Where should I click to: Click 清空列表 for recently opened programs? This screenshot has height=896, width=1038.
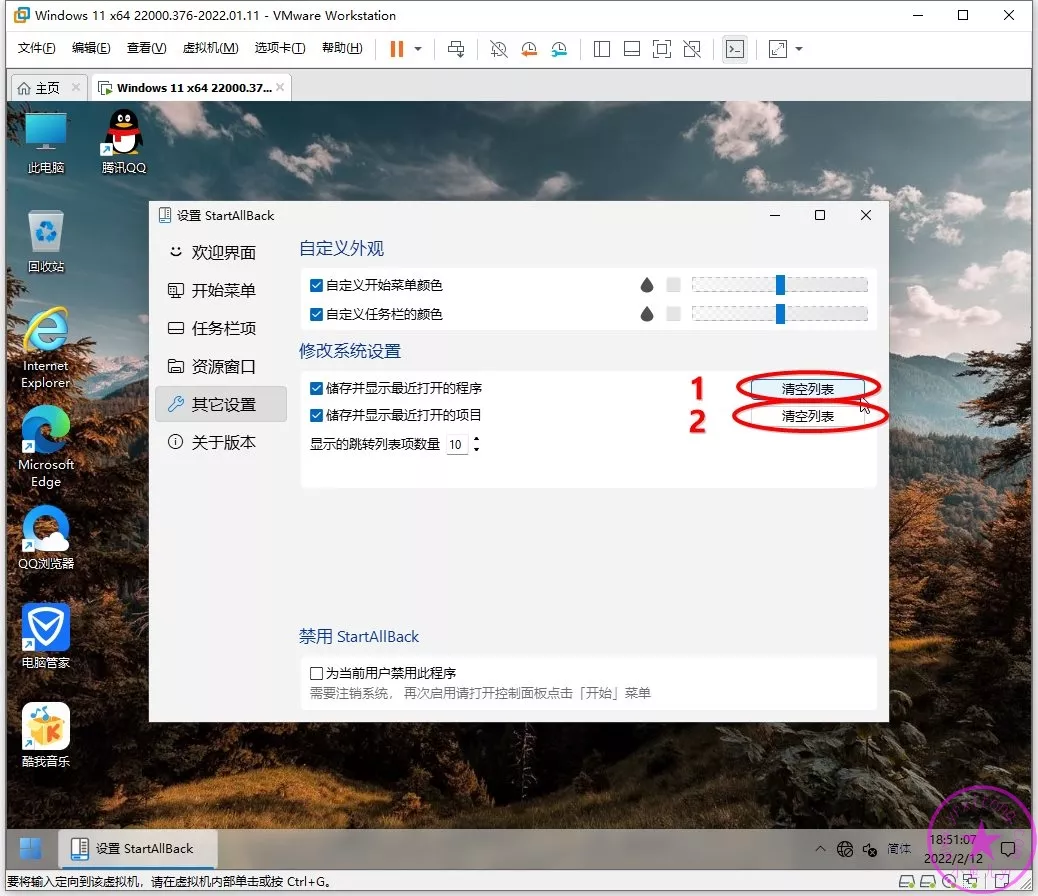click(x=807, y=388)
